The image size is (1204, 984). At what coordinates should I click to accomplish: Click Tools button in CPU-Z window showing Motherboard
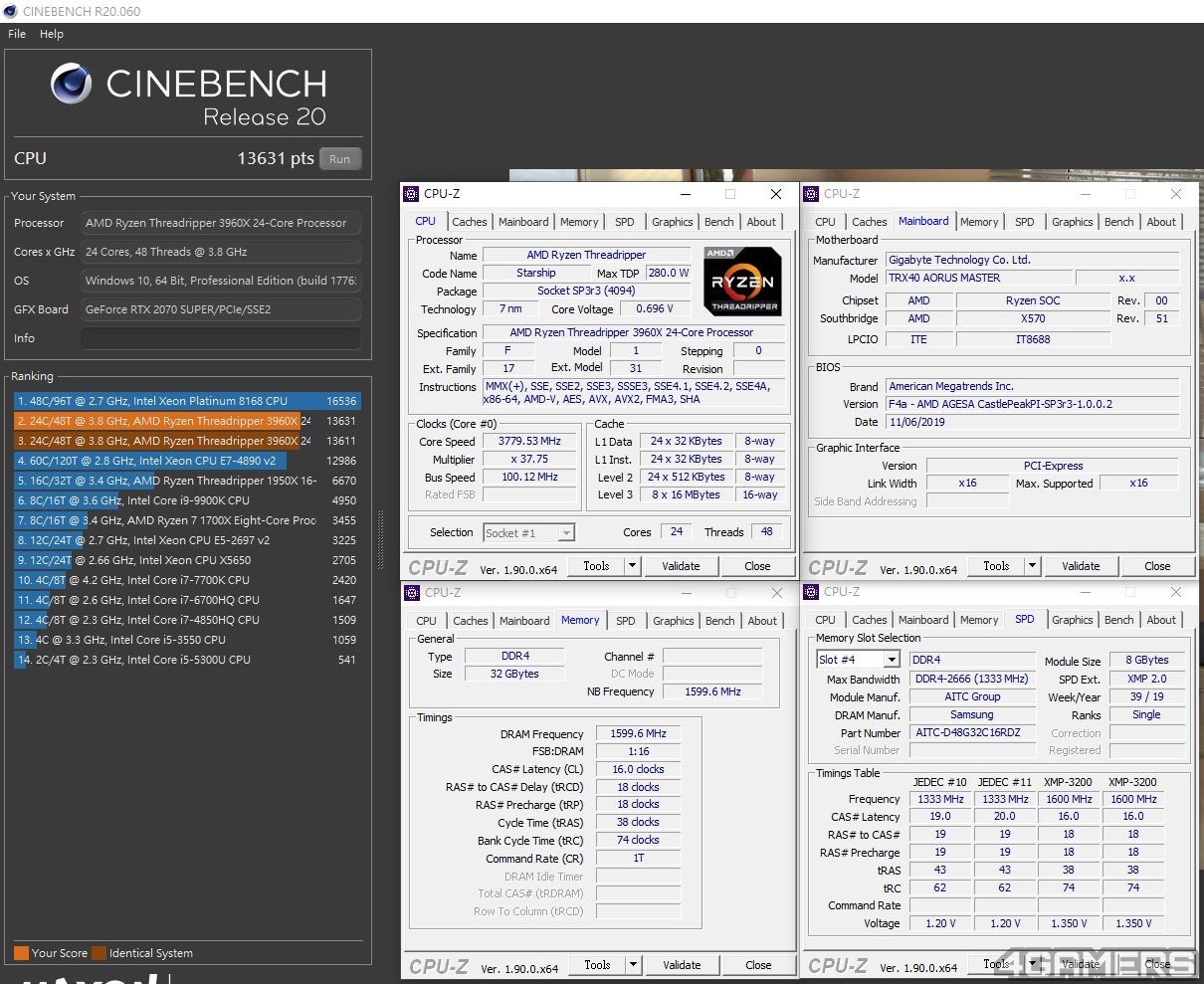(996, 566)
